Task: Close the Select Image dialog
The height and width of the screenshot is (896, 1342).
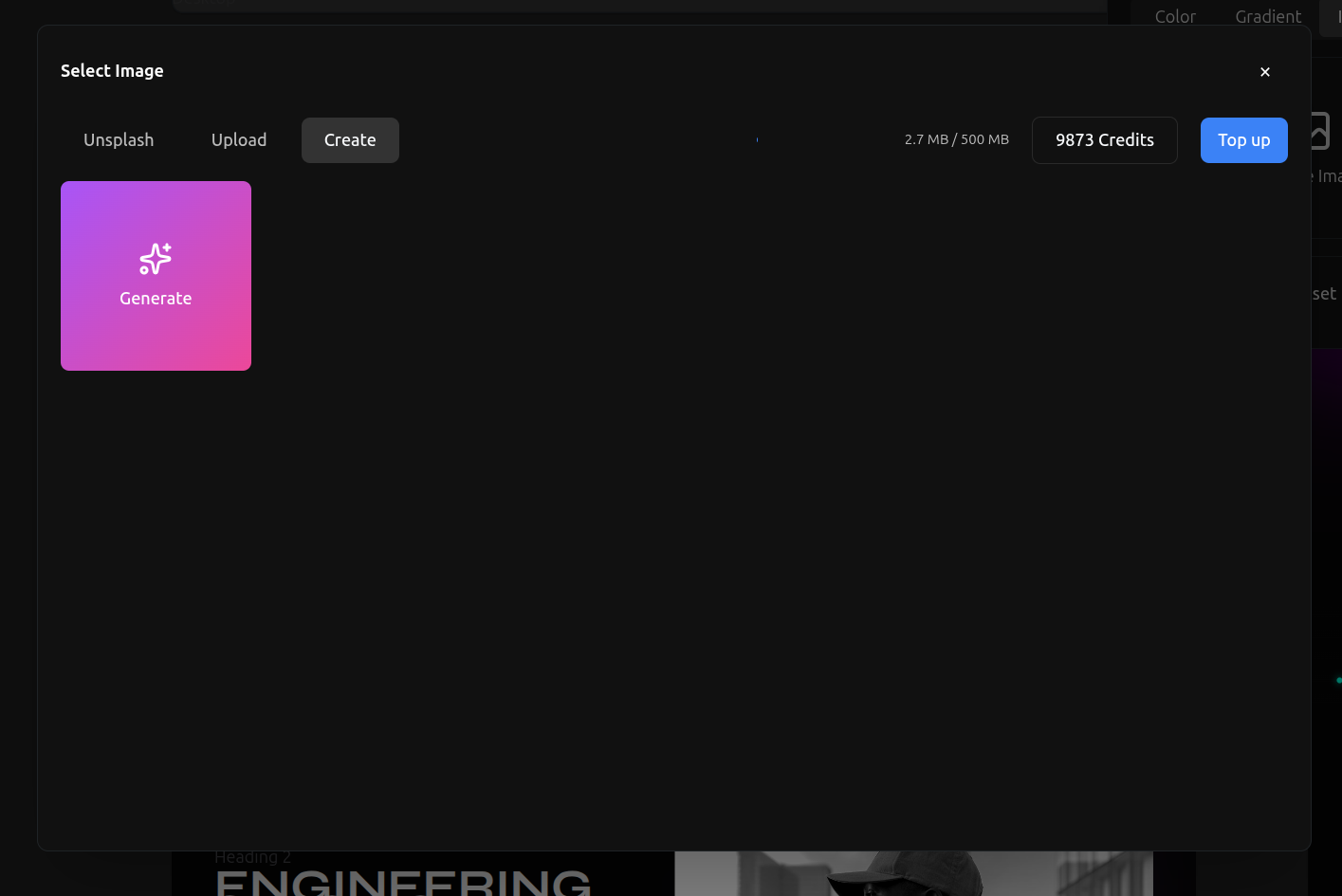Action: pos(1264,72)
